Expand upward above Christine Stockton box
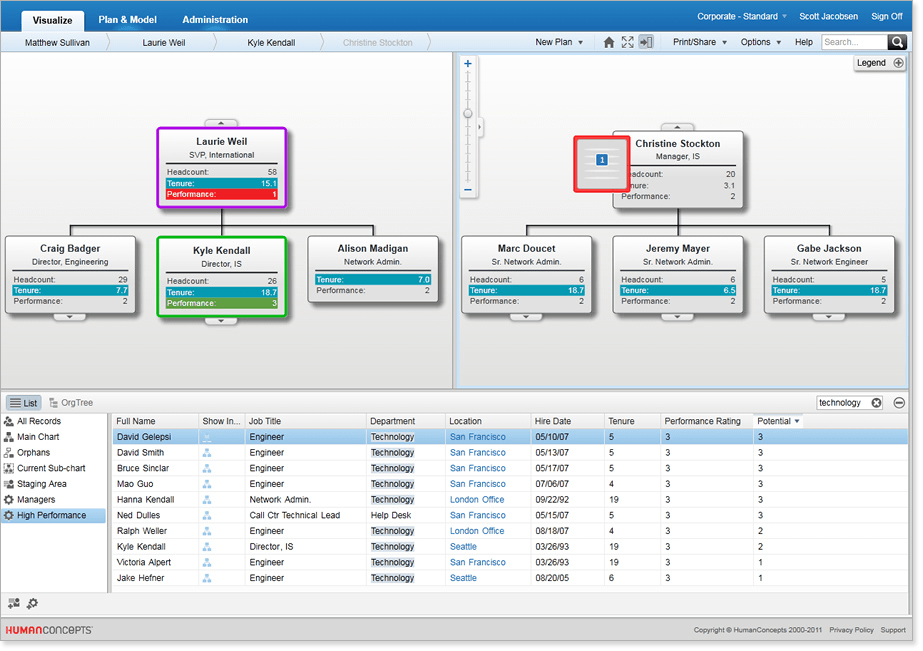The height and width of the screenshot is (651, 923). (678, 127)
